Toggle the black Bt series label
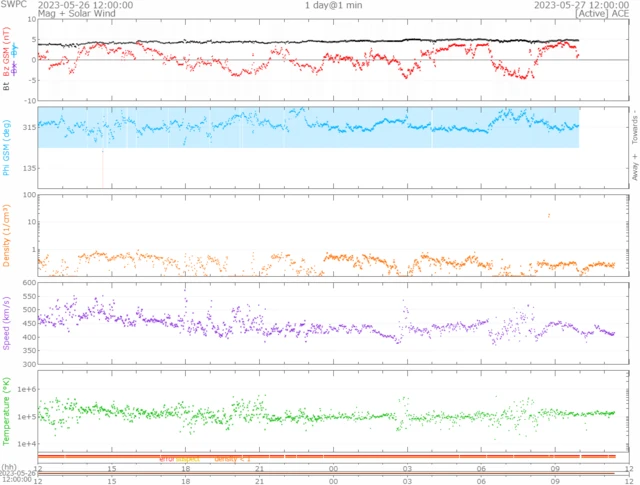 coord(6,87)
